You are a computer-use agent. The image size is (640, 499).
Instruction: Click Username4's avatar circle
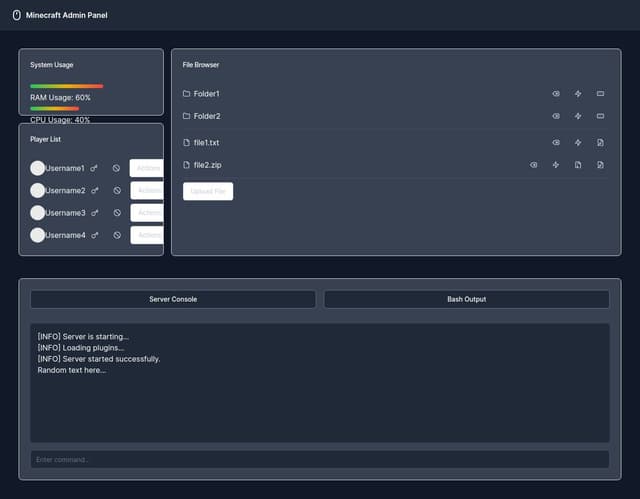[38, 235]
